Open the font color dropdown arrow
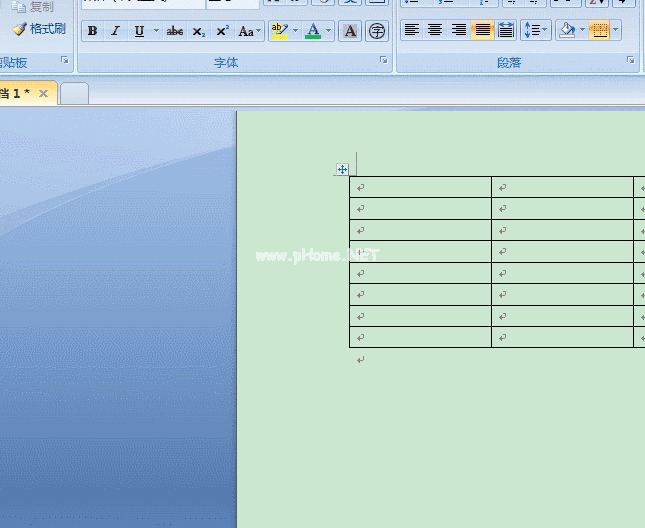This screenshot has height=528, width=645. (x=328, y=31)
